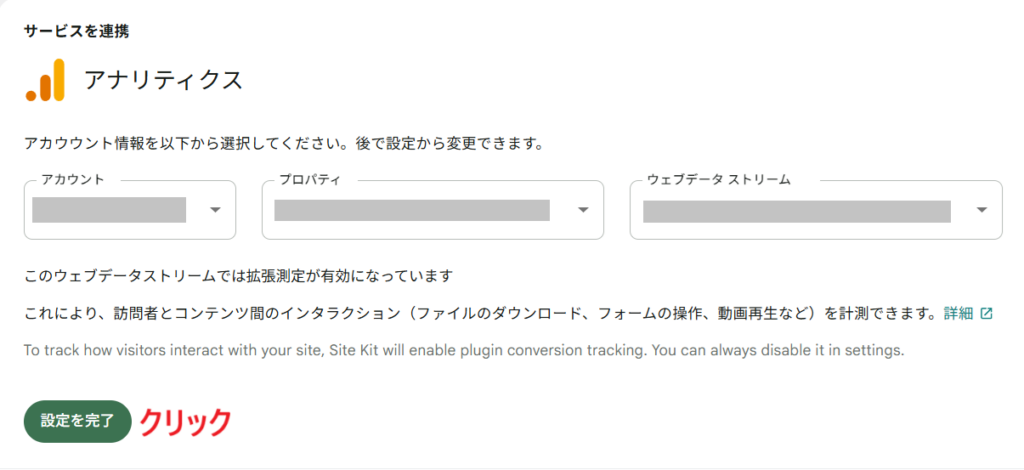Viewport: 1024px width, 470px height.
Task: Click the プロパティ field label
Action: point(309,180)
